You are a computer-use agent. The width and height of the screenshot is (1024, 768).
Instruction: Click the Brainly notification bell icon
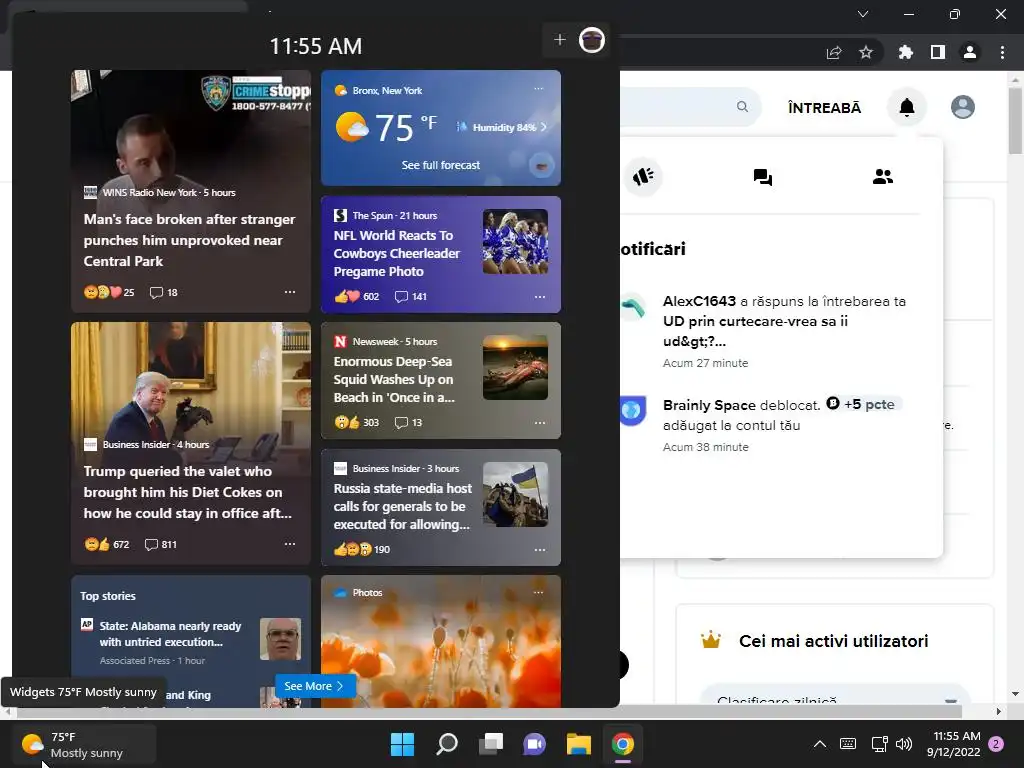(906, 107)
